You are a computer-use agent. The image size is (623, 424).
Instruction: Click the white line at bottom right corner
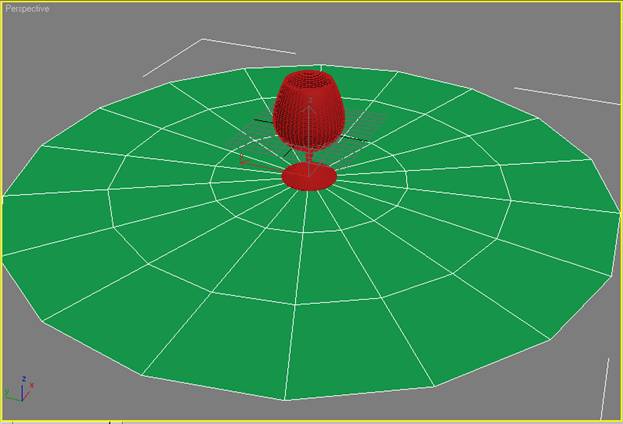[604, 388]
